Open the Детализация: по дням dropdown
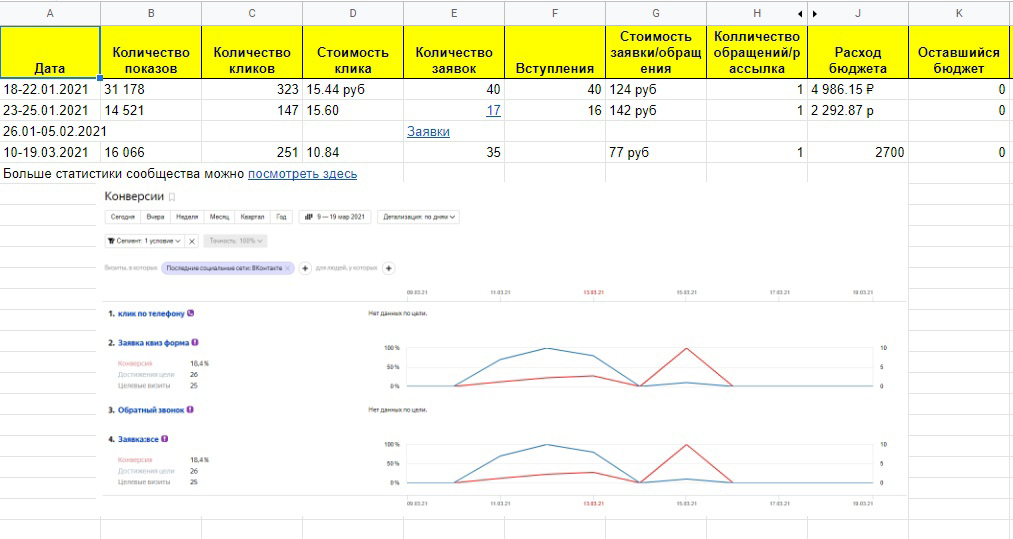The width and height of the screenshot is (1013, 539). coord(419,217)
